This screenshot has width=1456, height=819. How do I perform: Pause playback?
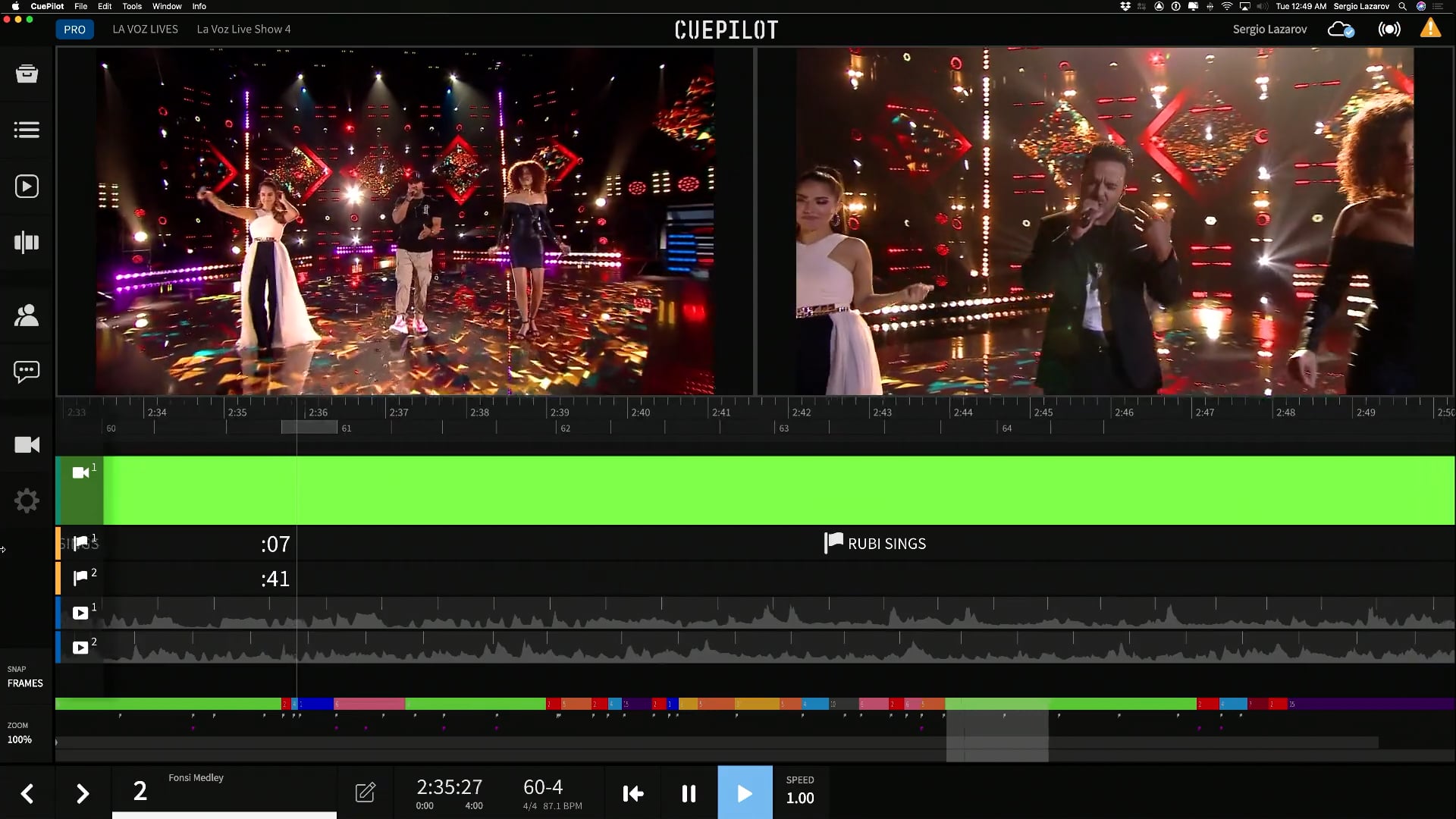(x=689, y=793)
